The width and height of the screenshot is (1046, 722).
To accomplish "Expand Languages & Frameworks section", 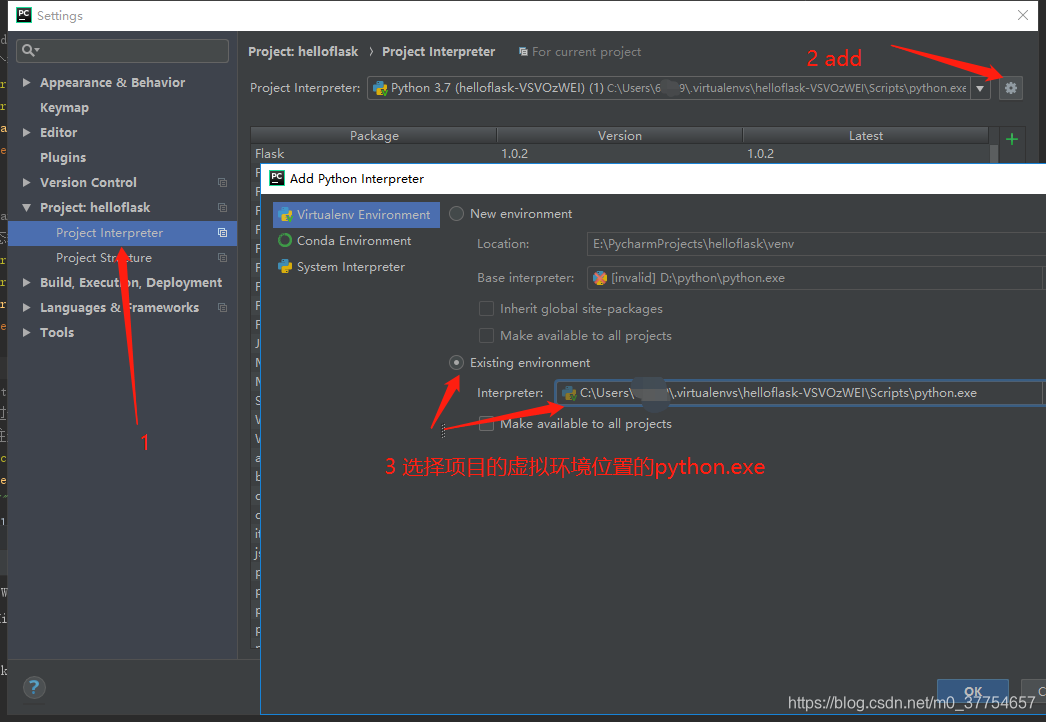I will click(x=27, y=308).
